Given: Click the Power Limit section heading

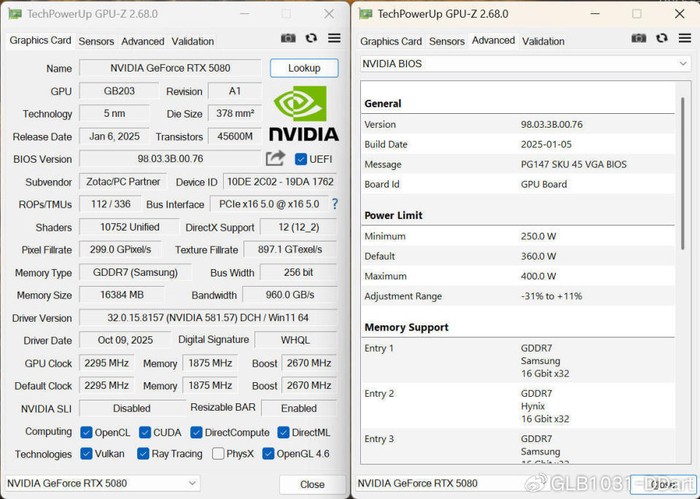Looking at the screenshot, I should 393,215.
